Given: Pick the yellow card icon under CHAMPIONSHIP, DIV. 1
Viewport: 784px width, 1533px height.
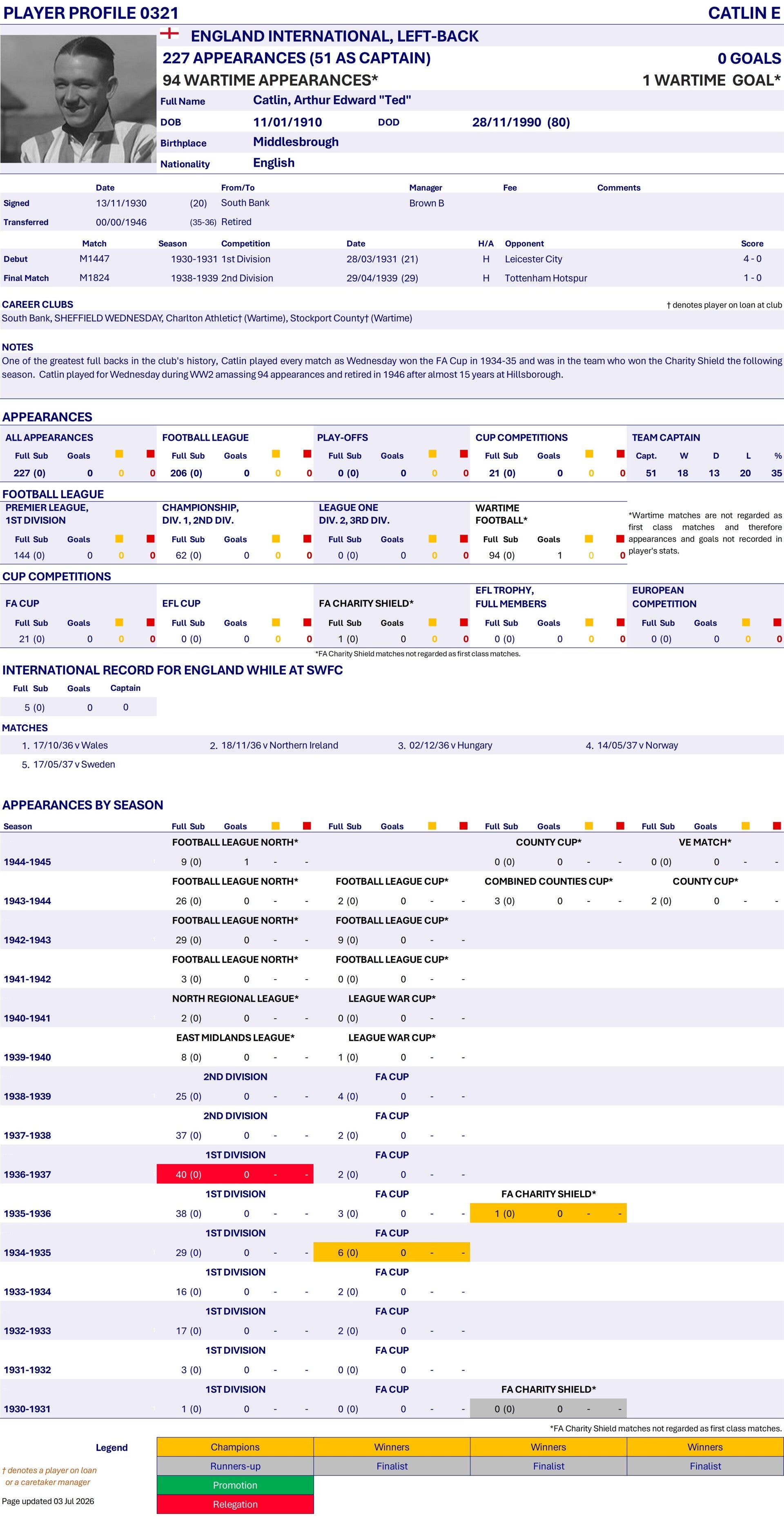Looking at the screenshot, I should tap(276, 539).
